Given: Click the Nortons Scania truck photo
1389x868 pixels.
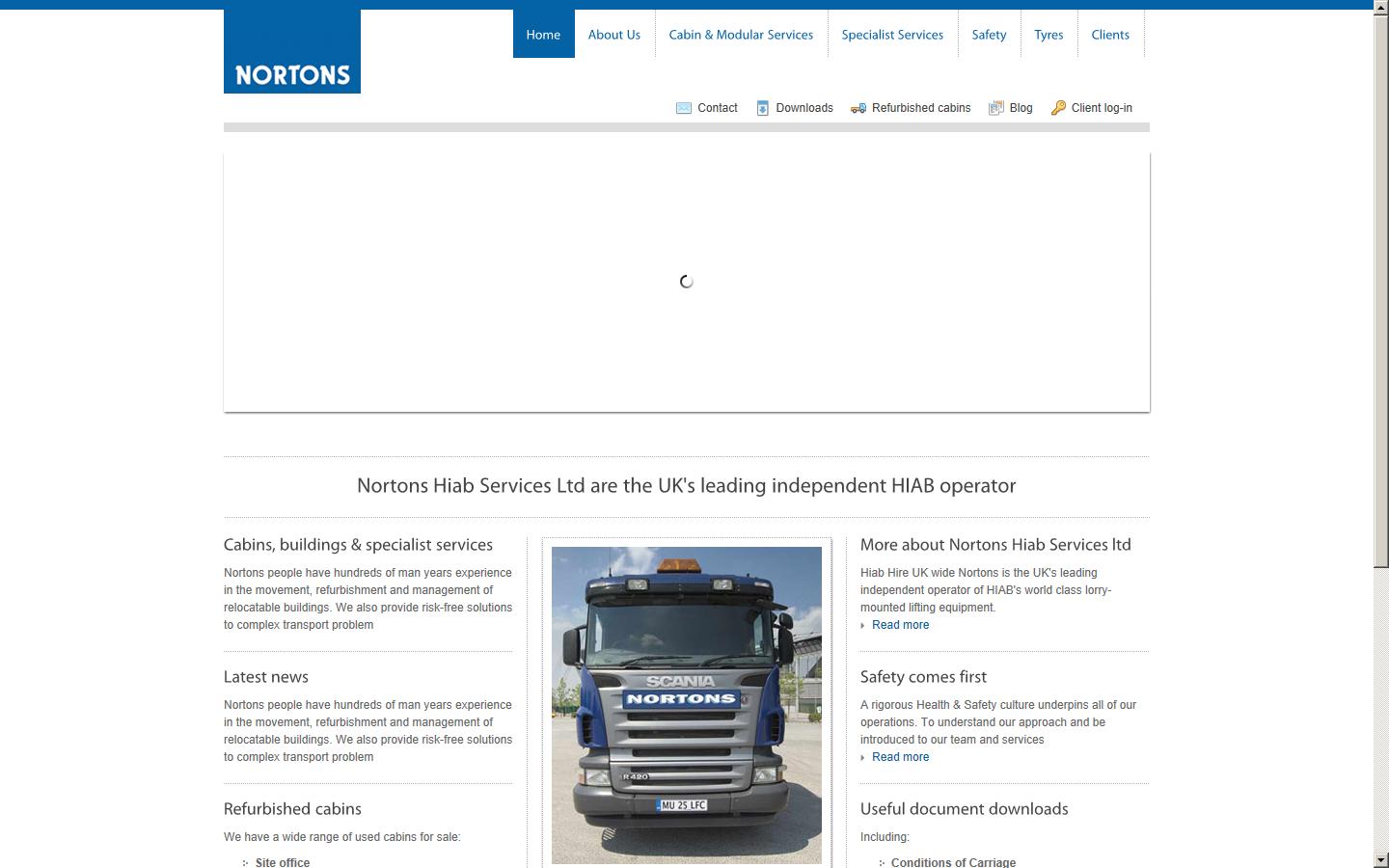Looking at the screenshot, I should pyautogui.click(x=686, y=704).
